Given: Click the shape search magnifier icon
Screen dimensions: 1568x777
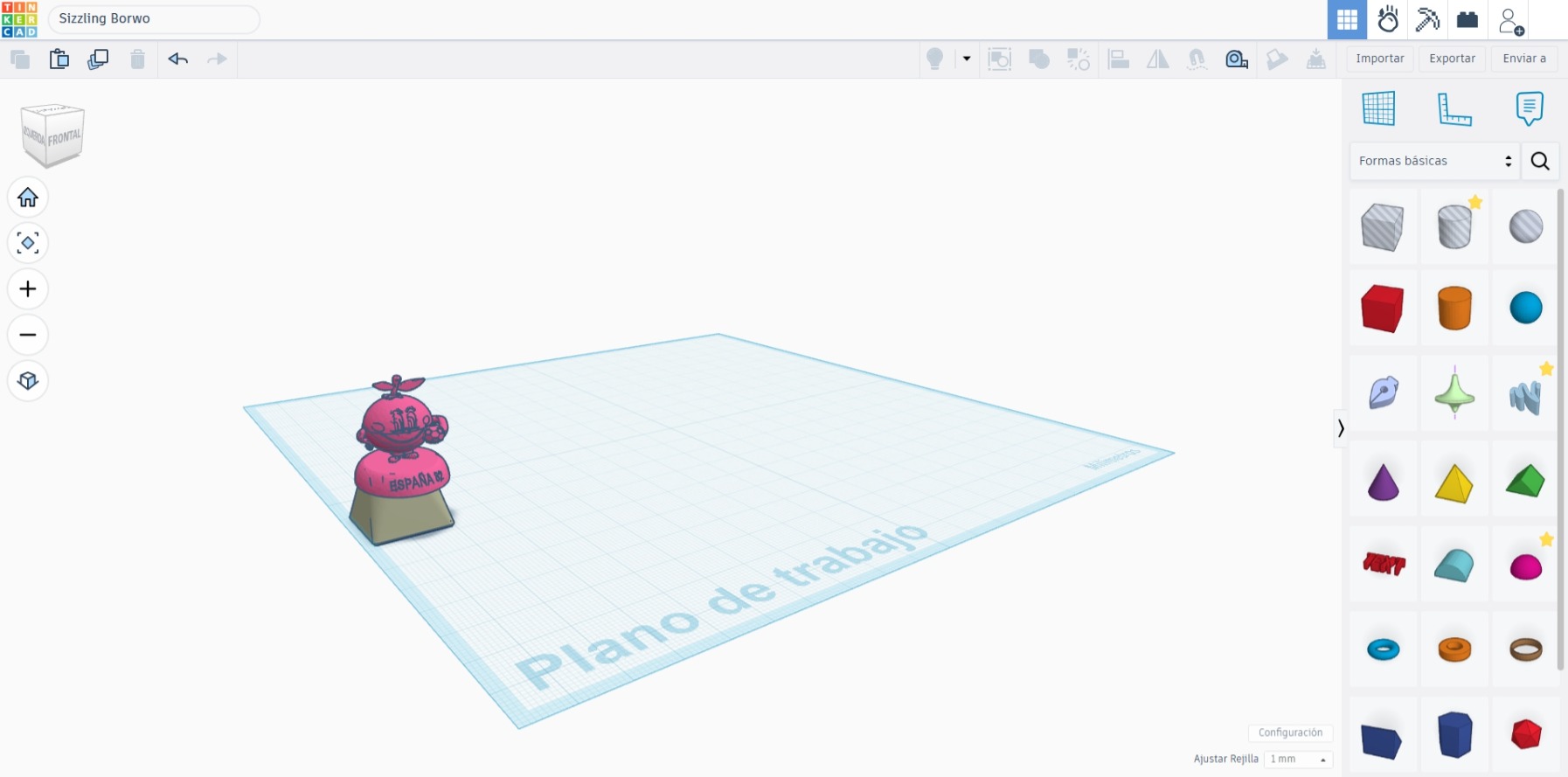Looking at the screenshot, I should click(1540, 161).
